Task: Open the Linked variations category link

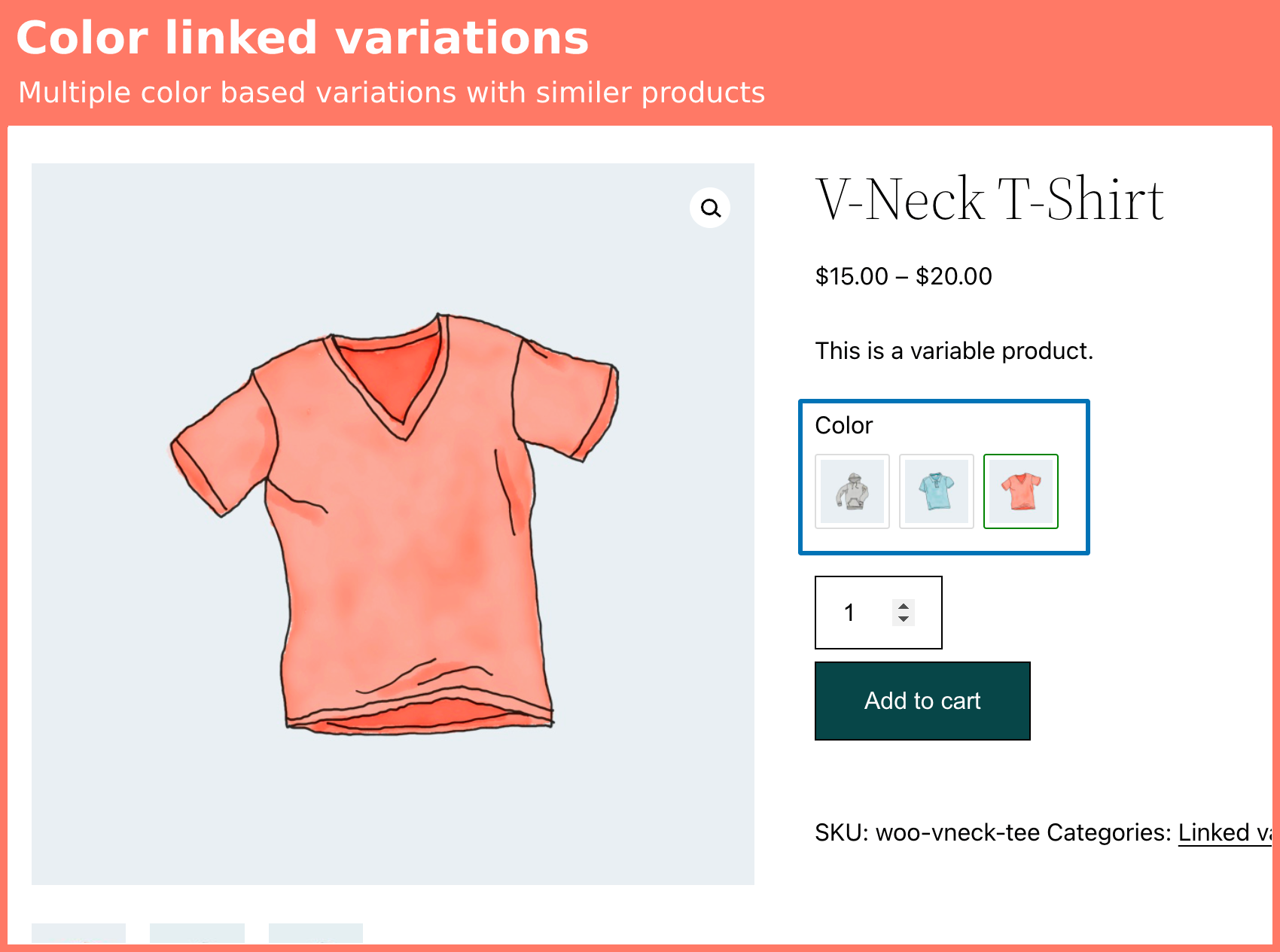Action: coord(1224,832)
